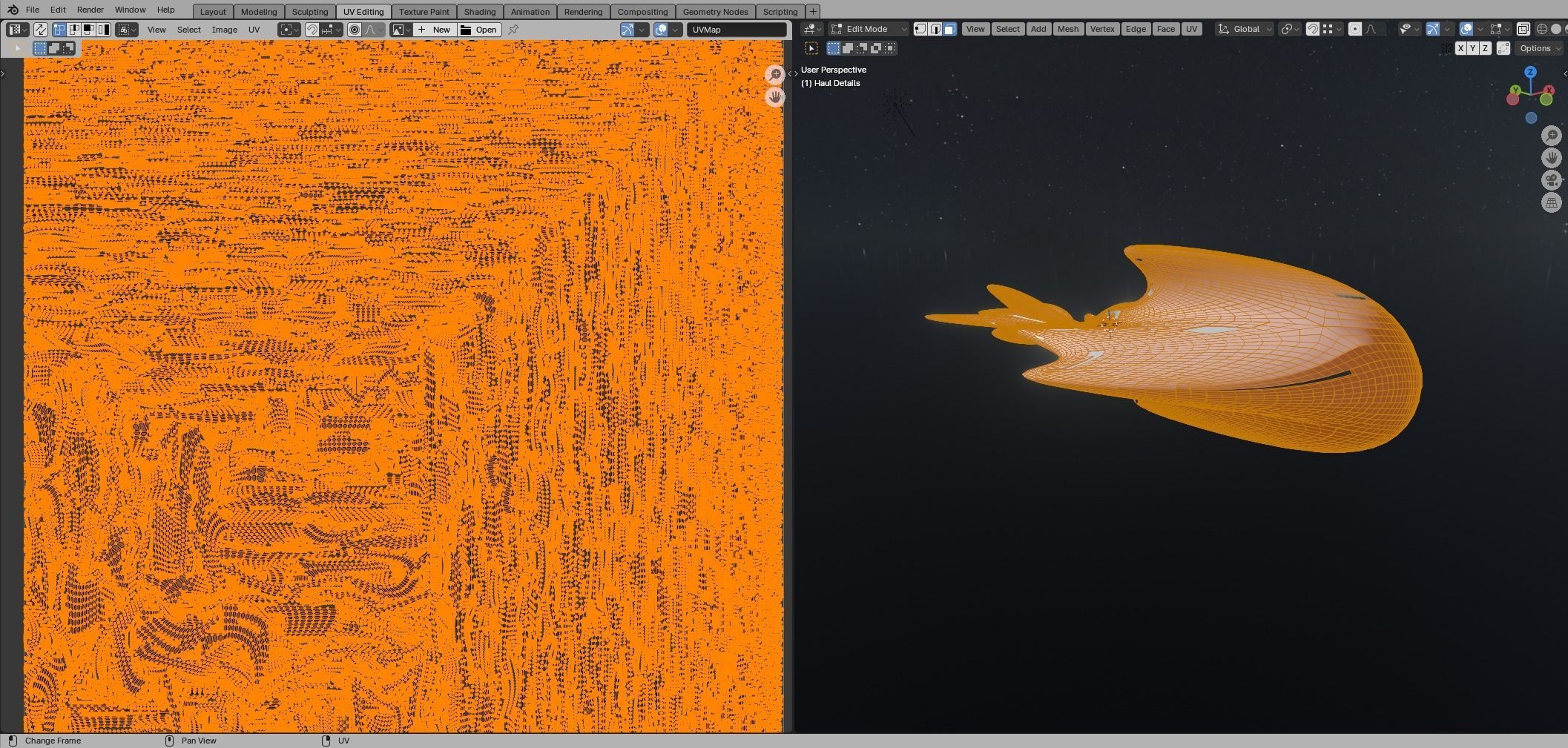1568x748 pixels.
Task: Select UV face selection mode
Action: 88,30
